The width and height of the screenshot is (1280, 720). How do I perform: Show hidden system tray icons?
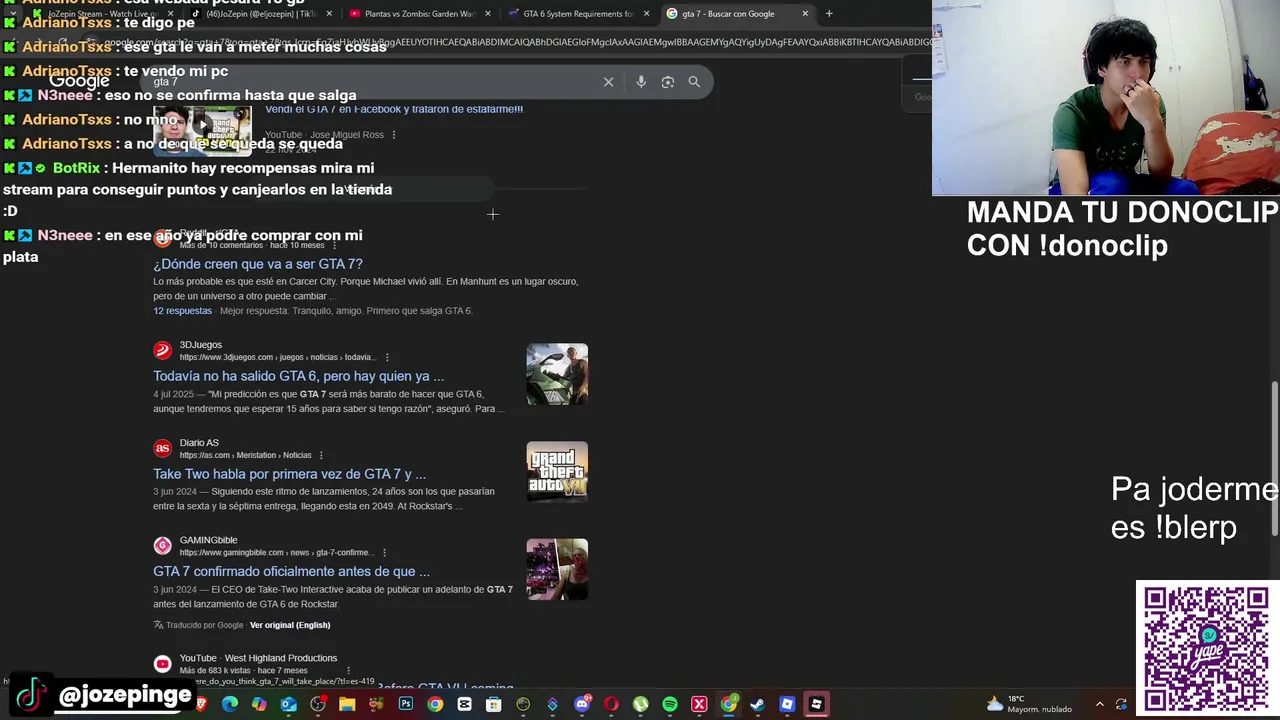(x=1099, y=704)
